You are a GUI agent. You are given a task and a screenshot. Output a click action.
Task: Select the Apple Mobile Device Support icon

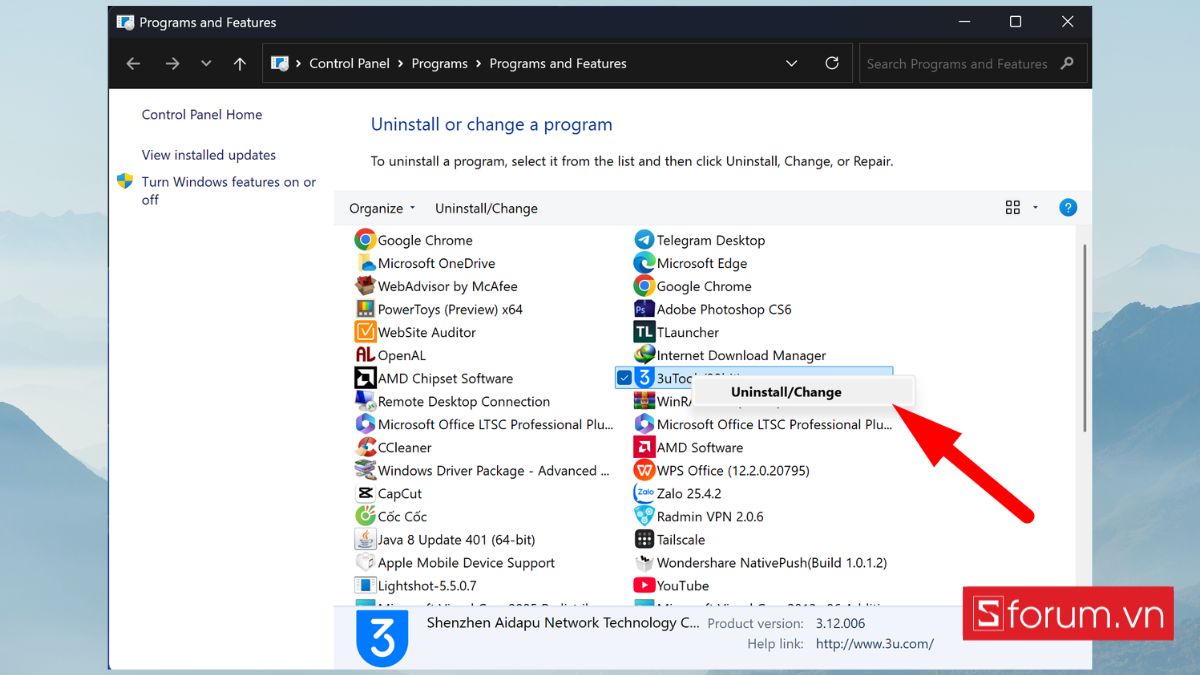365,562
